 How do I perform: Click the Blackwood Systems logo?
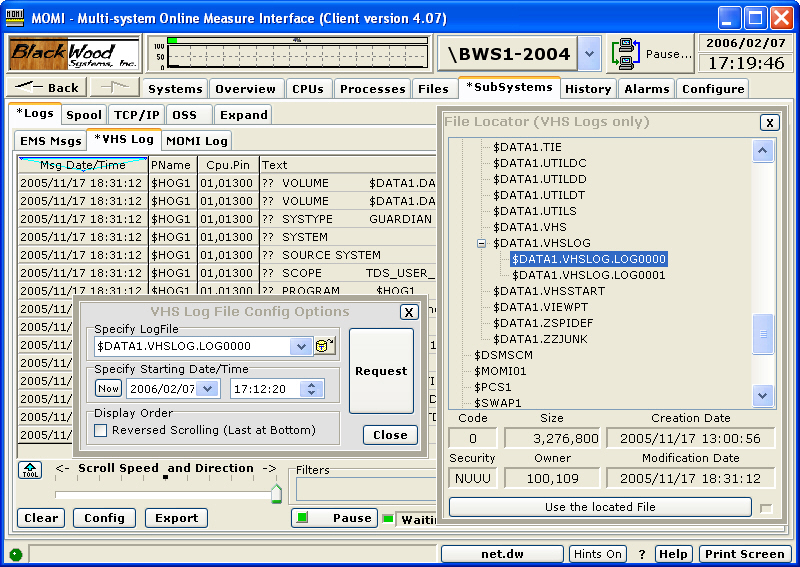[74, 53]
